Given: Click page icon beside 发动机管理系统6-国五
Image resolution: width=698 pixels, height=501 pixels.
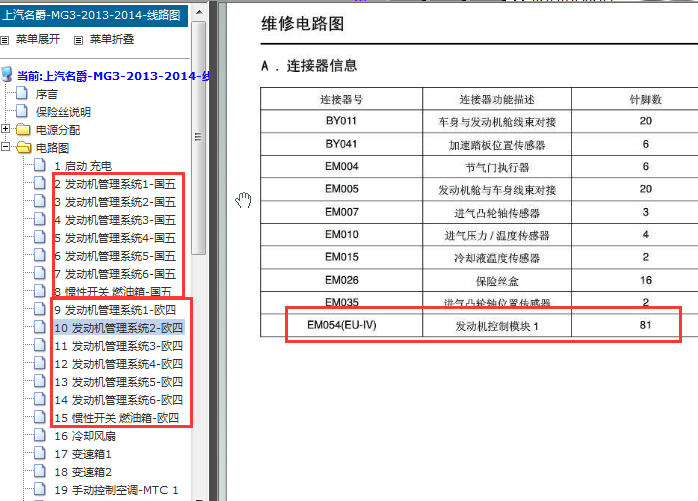Looking at the screenshot, I should pos(40,273).
